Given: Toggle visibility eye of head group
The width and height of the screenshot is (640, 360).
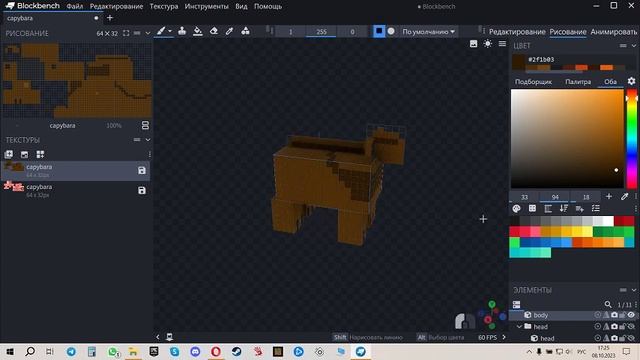Looking at the screenshot, I should tap(631, 327).
